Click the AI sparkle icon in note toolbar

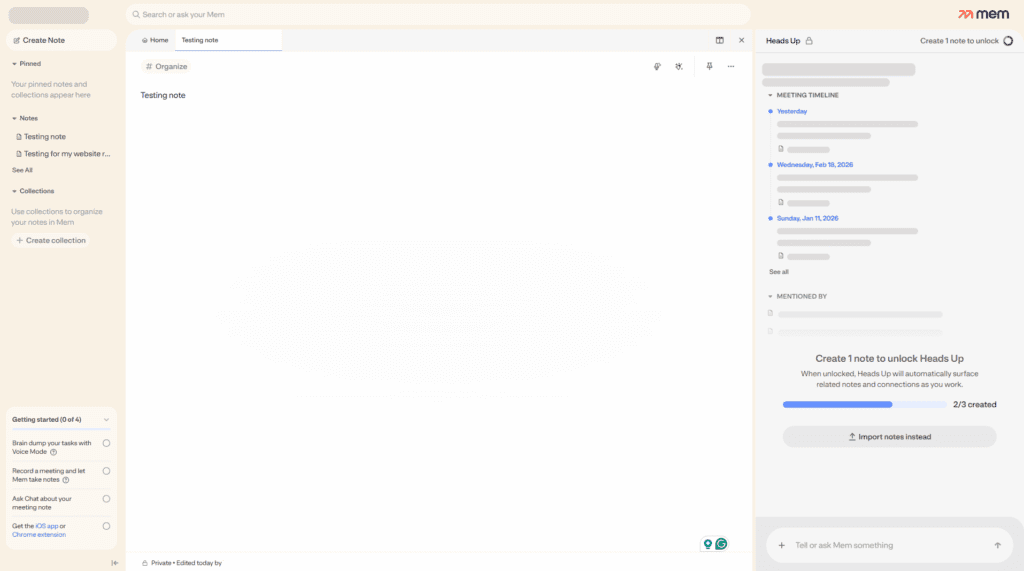pos(679,67)
